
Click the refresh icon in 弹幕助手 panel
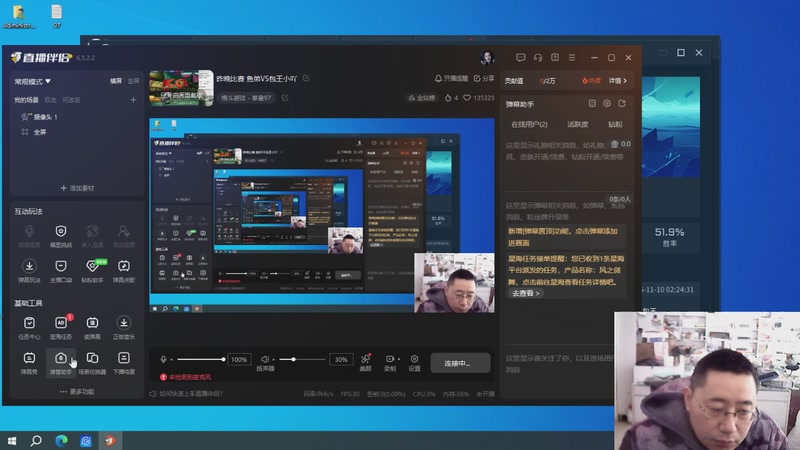[622, 104]
